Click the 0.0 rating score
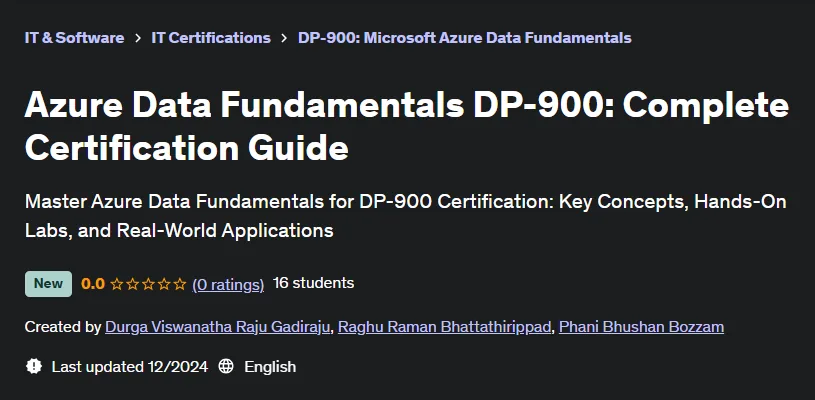This screenshot has width=815, height=400. [x=93, y=284]
